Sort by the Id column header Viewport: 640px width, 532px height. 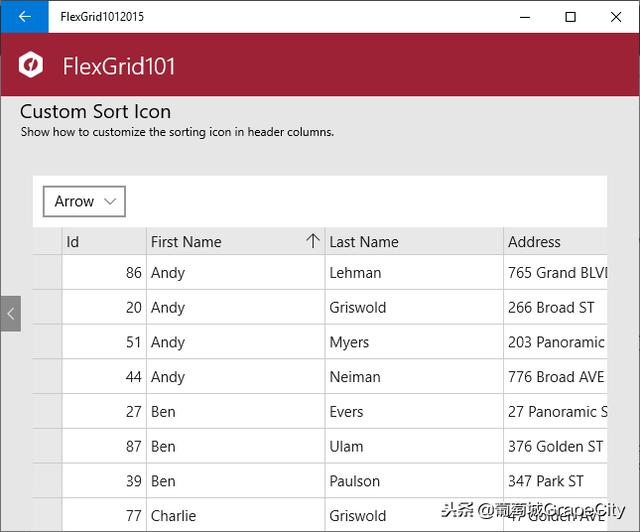tap(104, 242)
